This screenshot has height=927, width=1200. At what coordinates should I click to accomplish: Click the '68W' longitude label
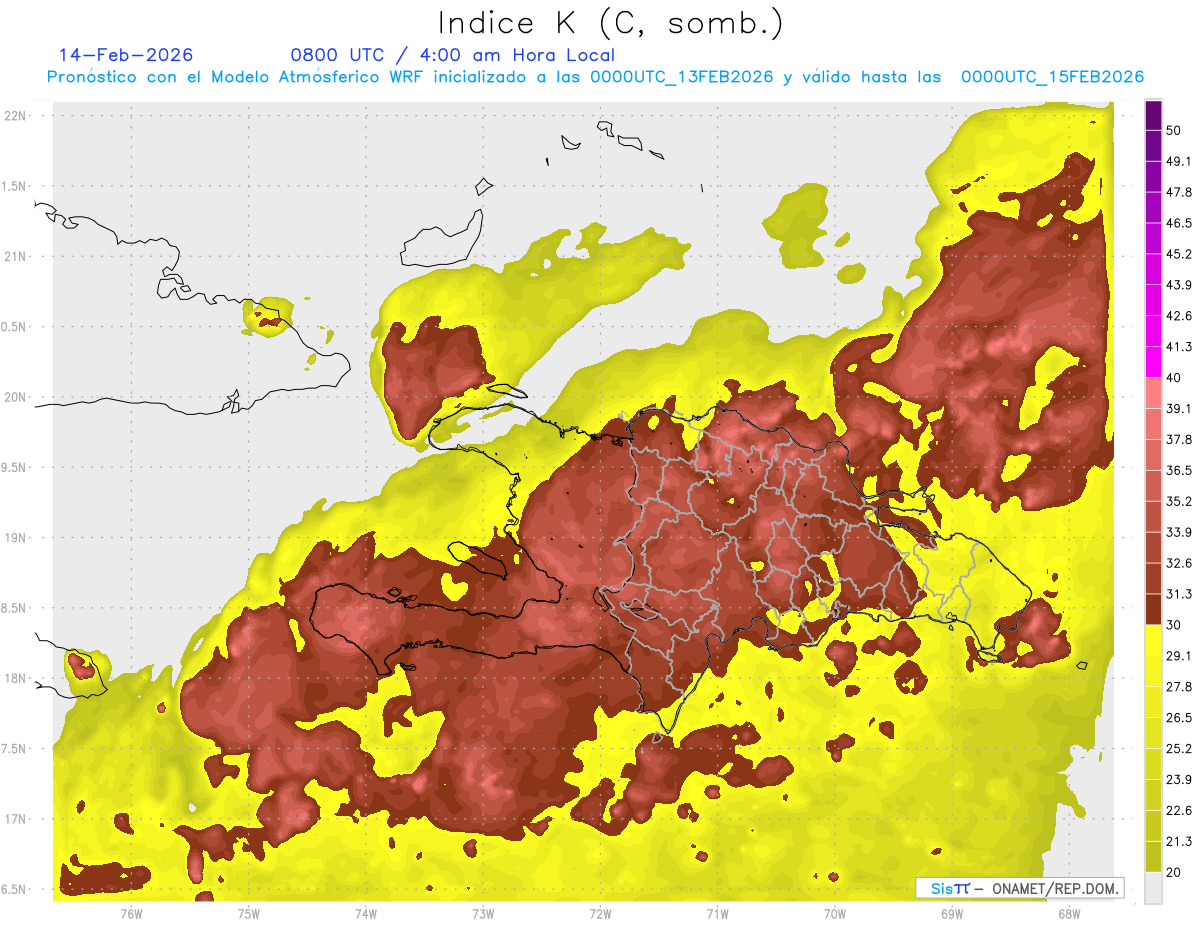coord(1068,913)
